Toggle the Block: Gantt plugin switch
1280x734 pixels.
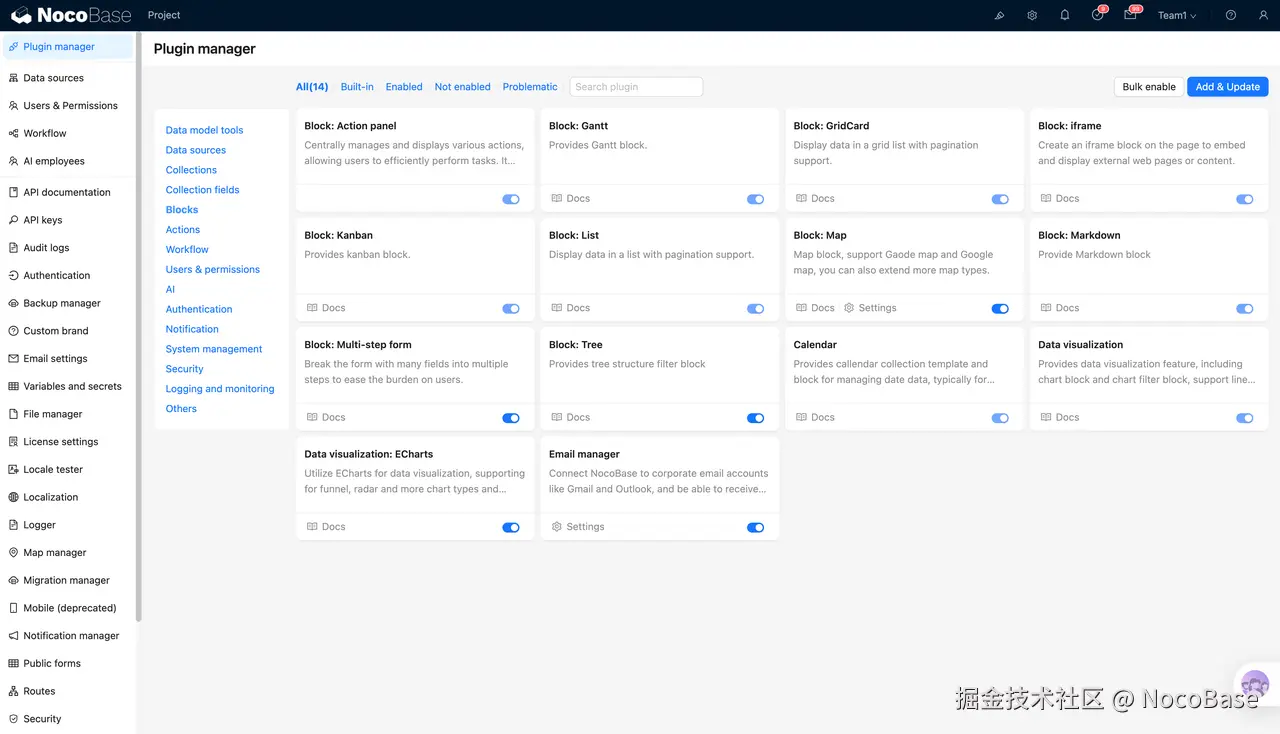[755, 199]
